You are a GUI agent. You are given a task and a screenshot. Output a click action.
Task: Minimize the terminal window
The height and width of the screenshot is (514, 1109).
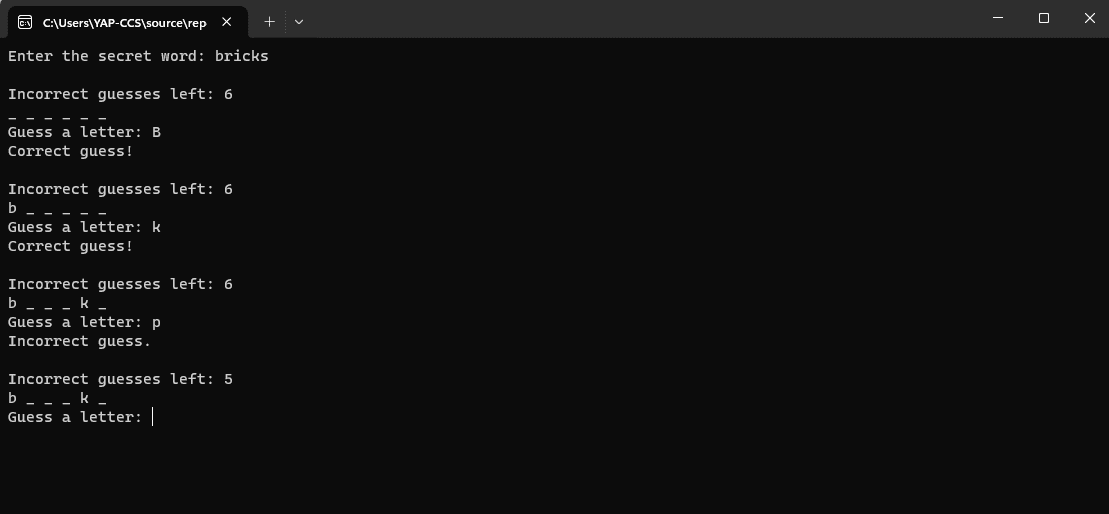[x=998, y=18]
